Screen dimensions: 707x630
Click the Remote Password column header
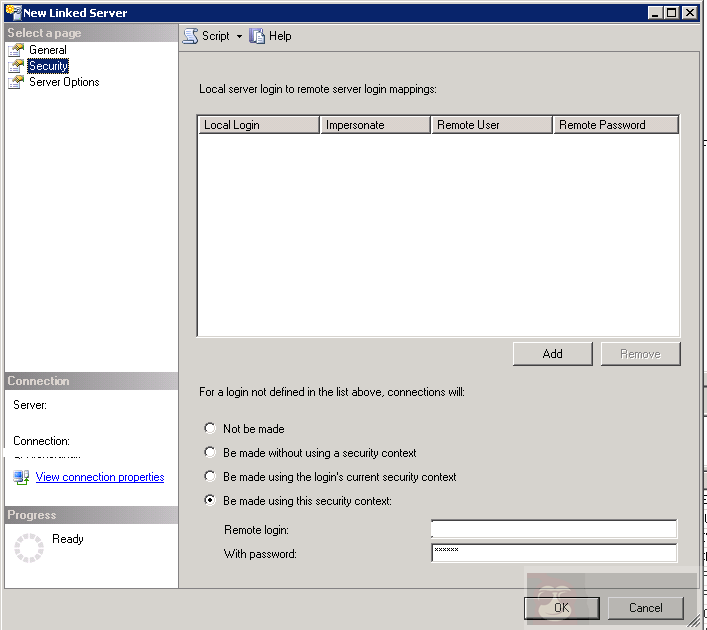[x=616, y=125]
